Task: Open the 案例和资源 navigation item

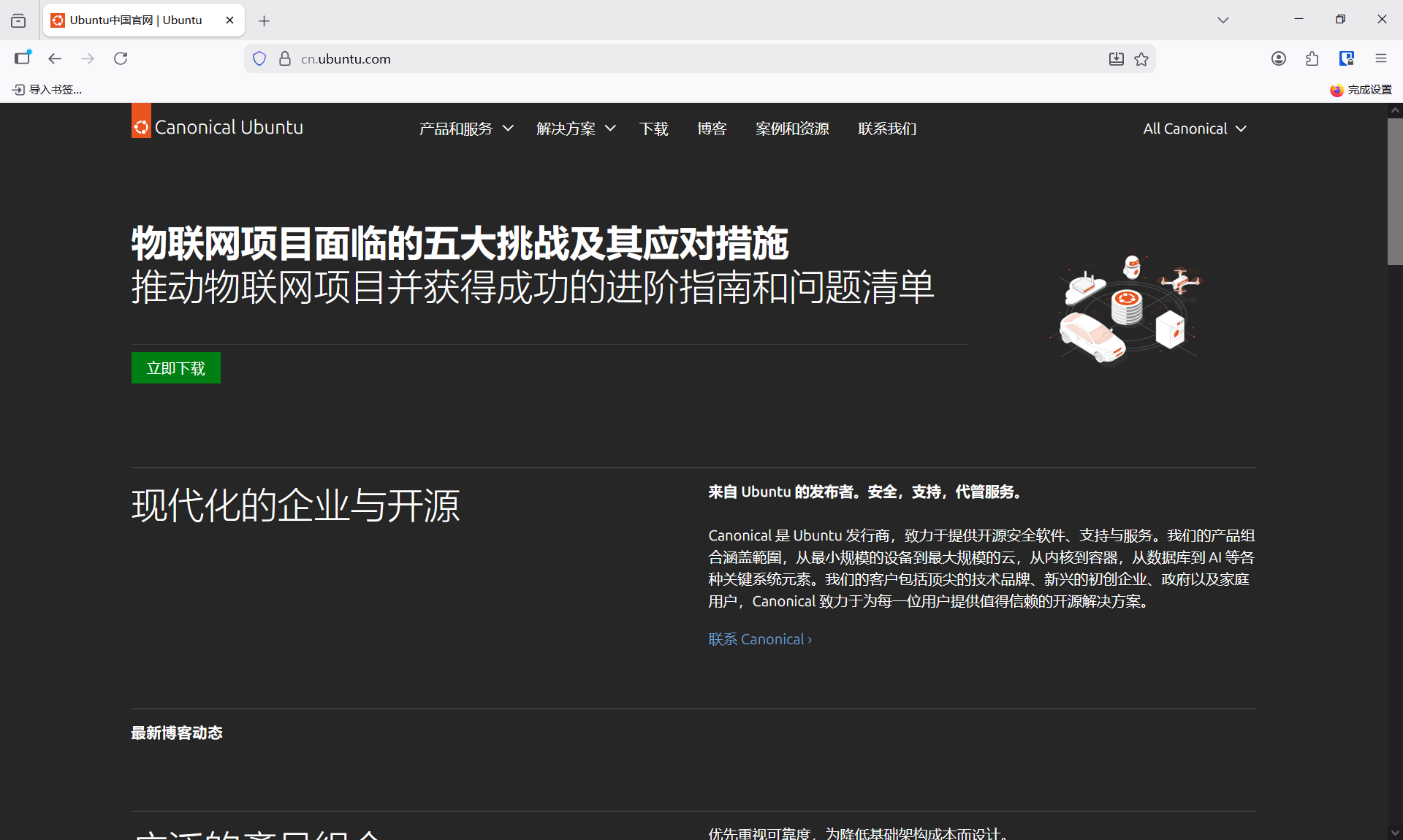Action: (792, 129)
